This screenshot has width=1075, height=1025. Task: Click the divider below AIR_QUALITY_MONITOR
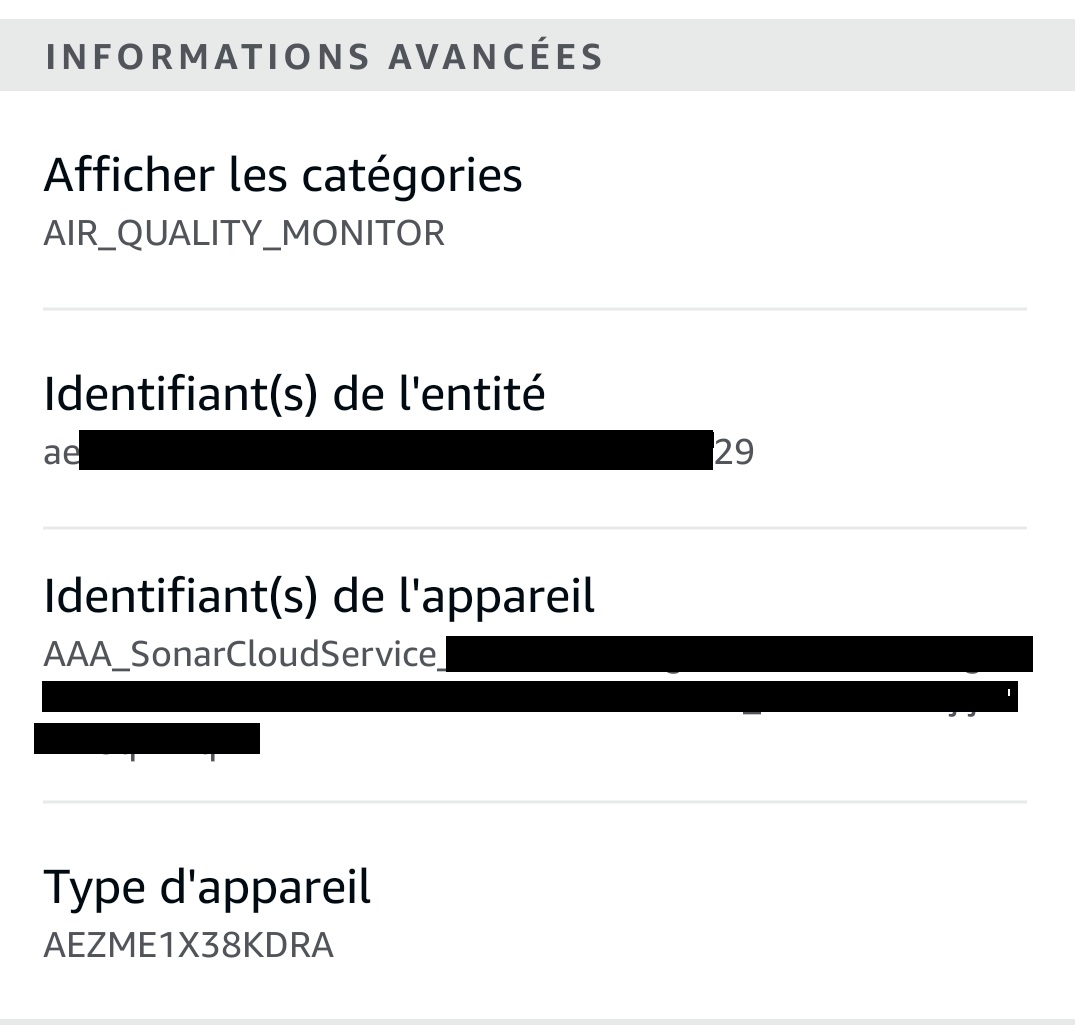[535, 309]
